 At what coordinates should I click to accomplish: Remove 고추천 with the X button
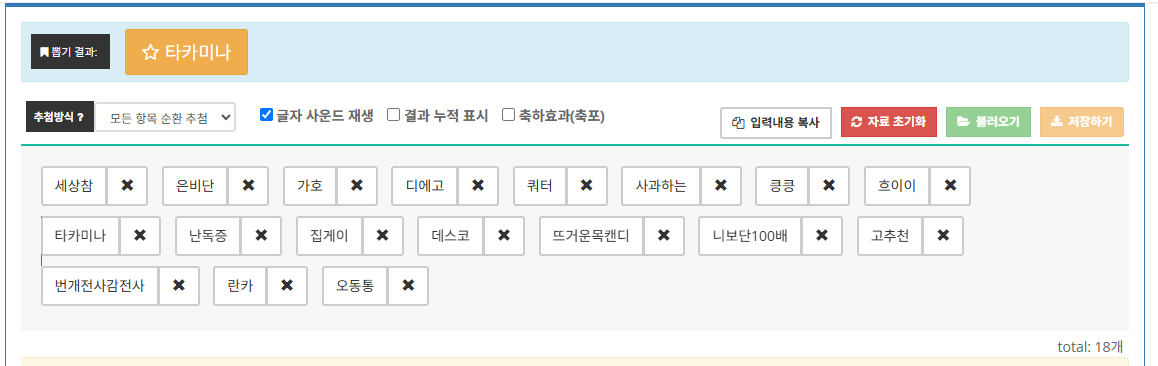942,236
